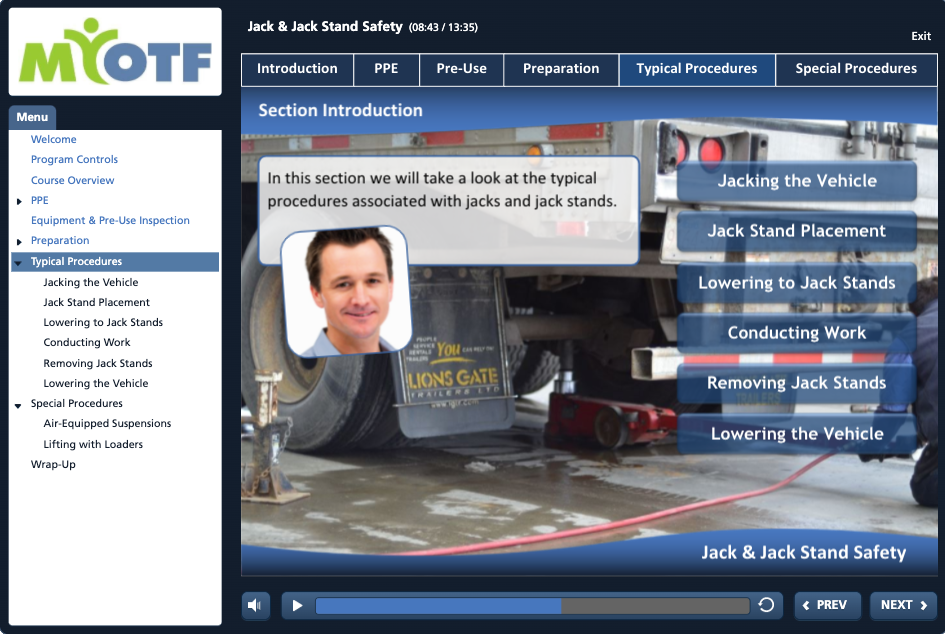Expand the PPE menu arrow
This screenshot has height=634, width=945.
[19, 201]
